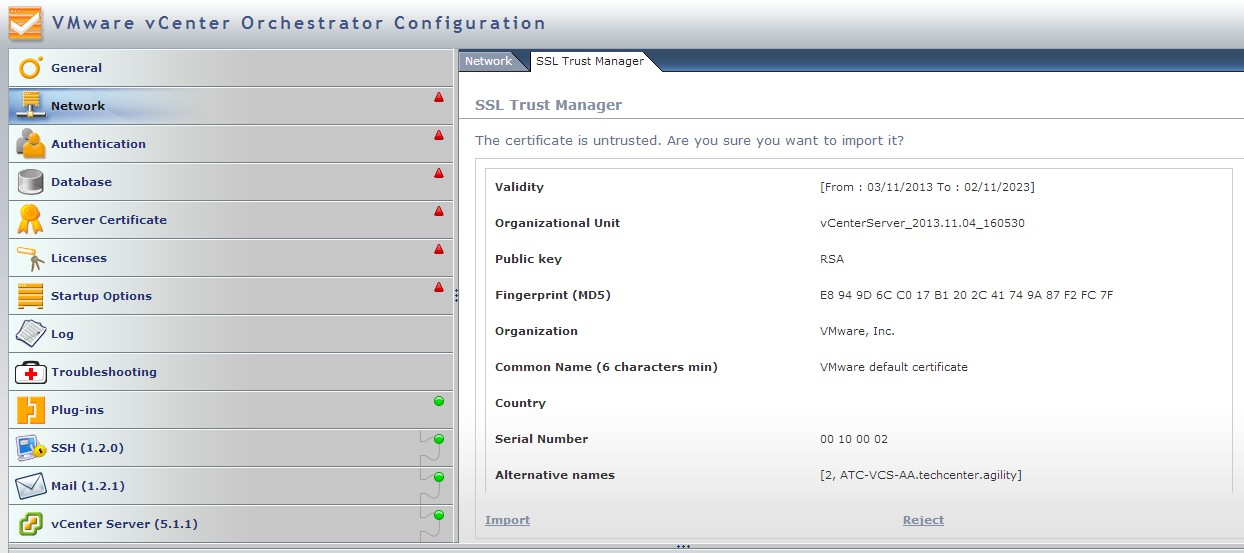Click the VMware Orchestrator logo icon

coord(26,23)
